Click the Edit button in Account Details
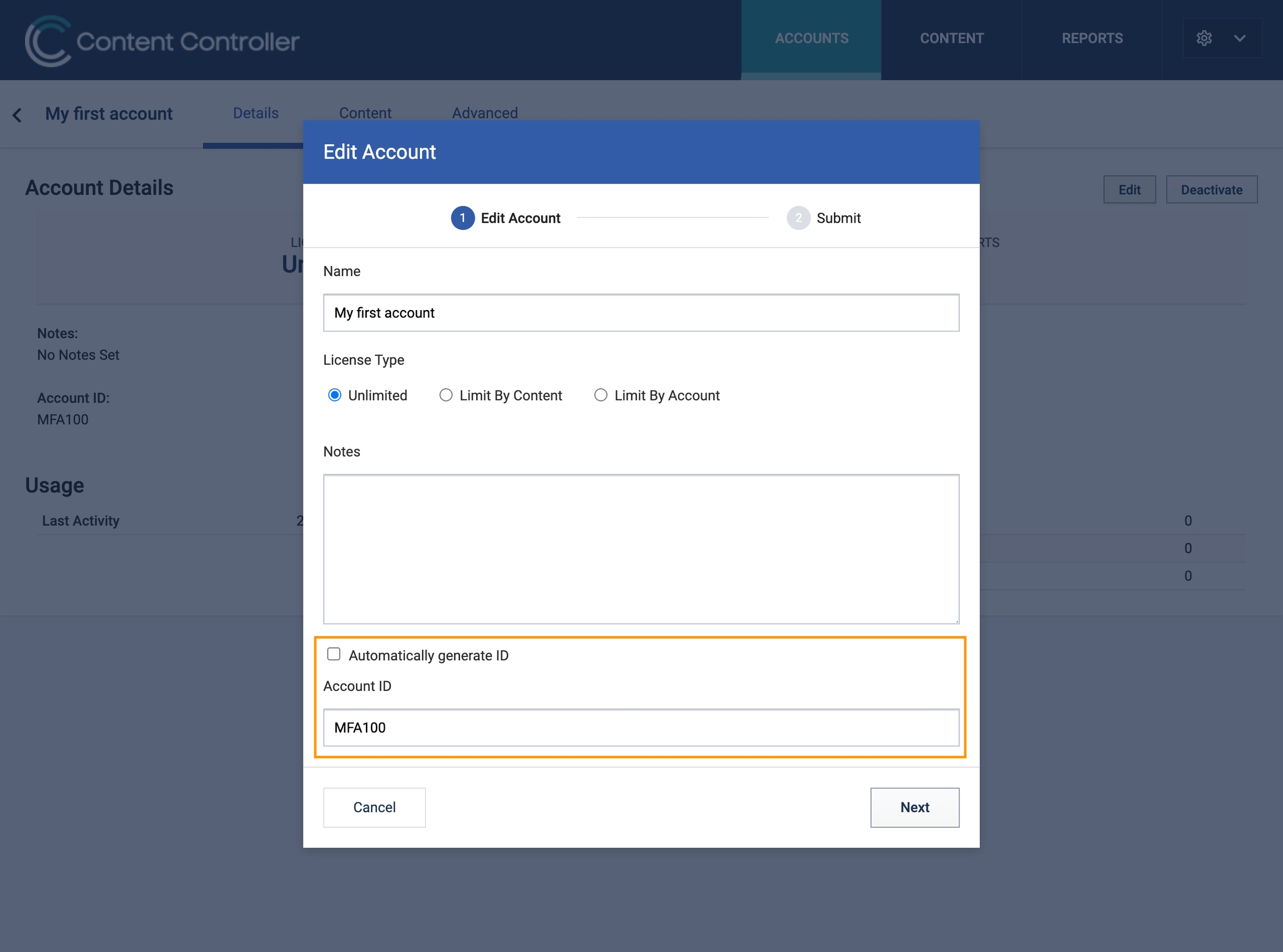The image size is (1283, 952). [1129, 190]
